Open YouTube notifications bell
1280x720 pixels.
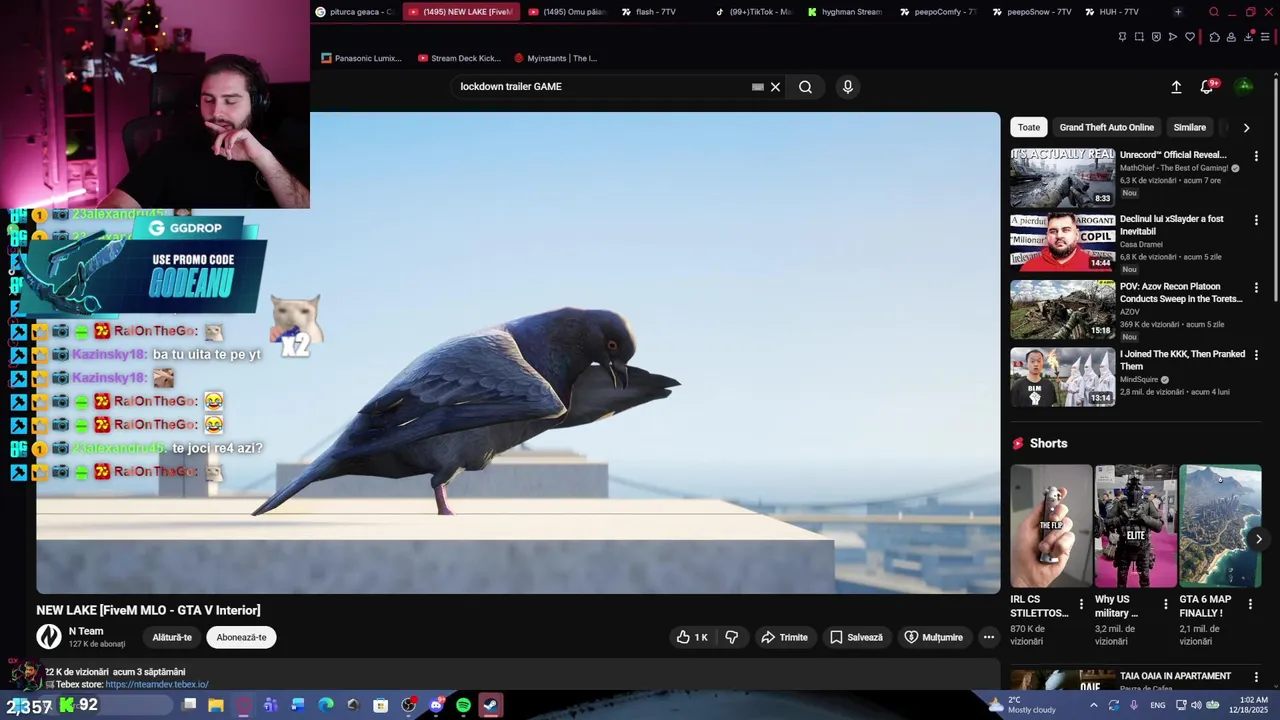click(x=1207, y=87)
